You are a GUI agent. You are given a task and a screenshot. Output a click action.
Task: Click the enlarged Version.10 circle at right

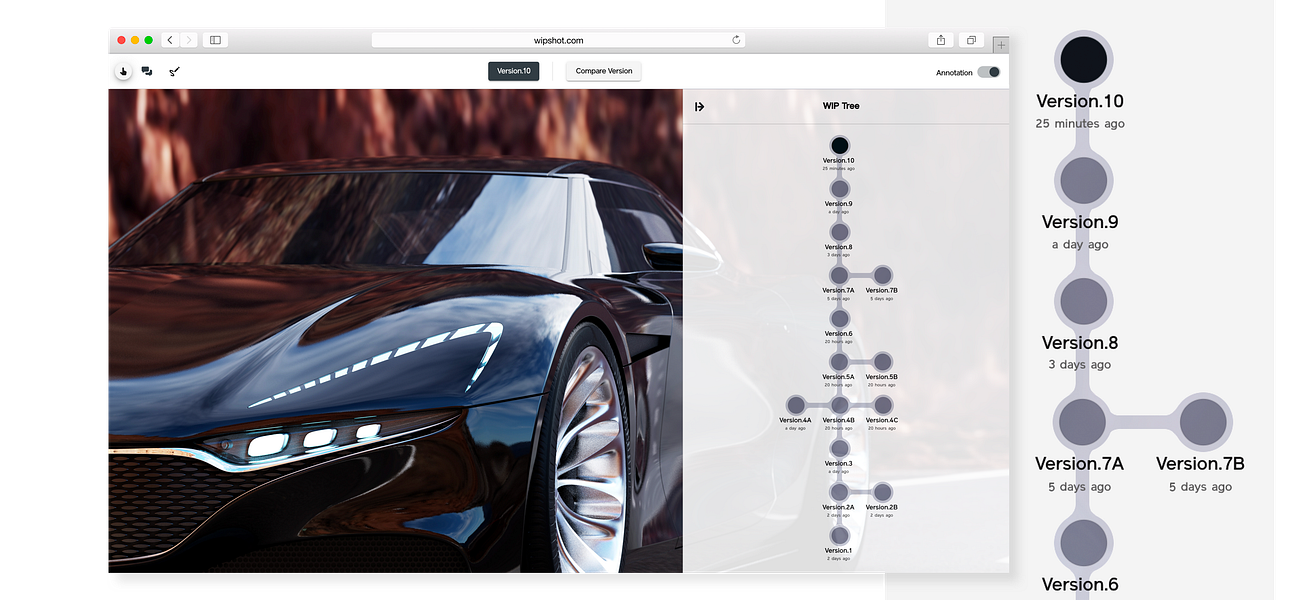[1083, 59]
